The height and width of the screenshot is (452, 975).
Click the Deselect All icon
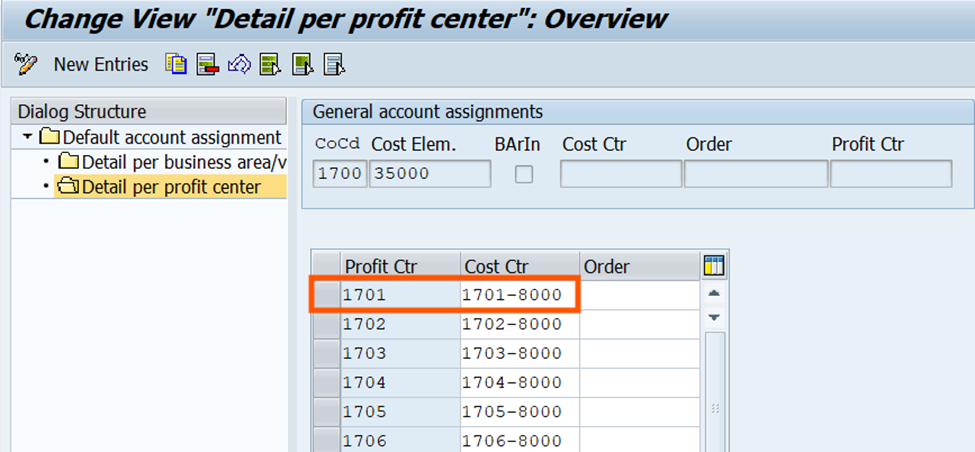[x=333, y=65]
